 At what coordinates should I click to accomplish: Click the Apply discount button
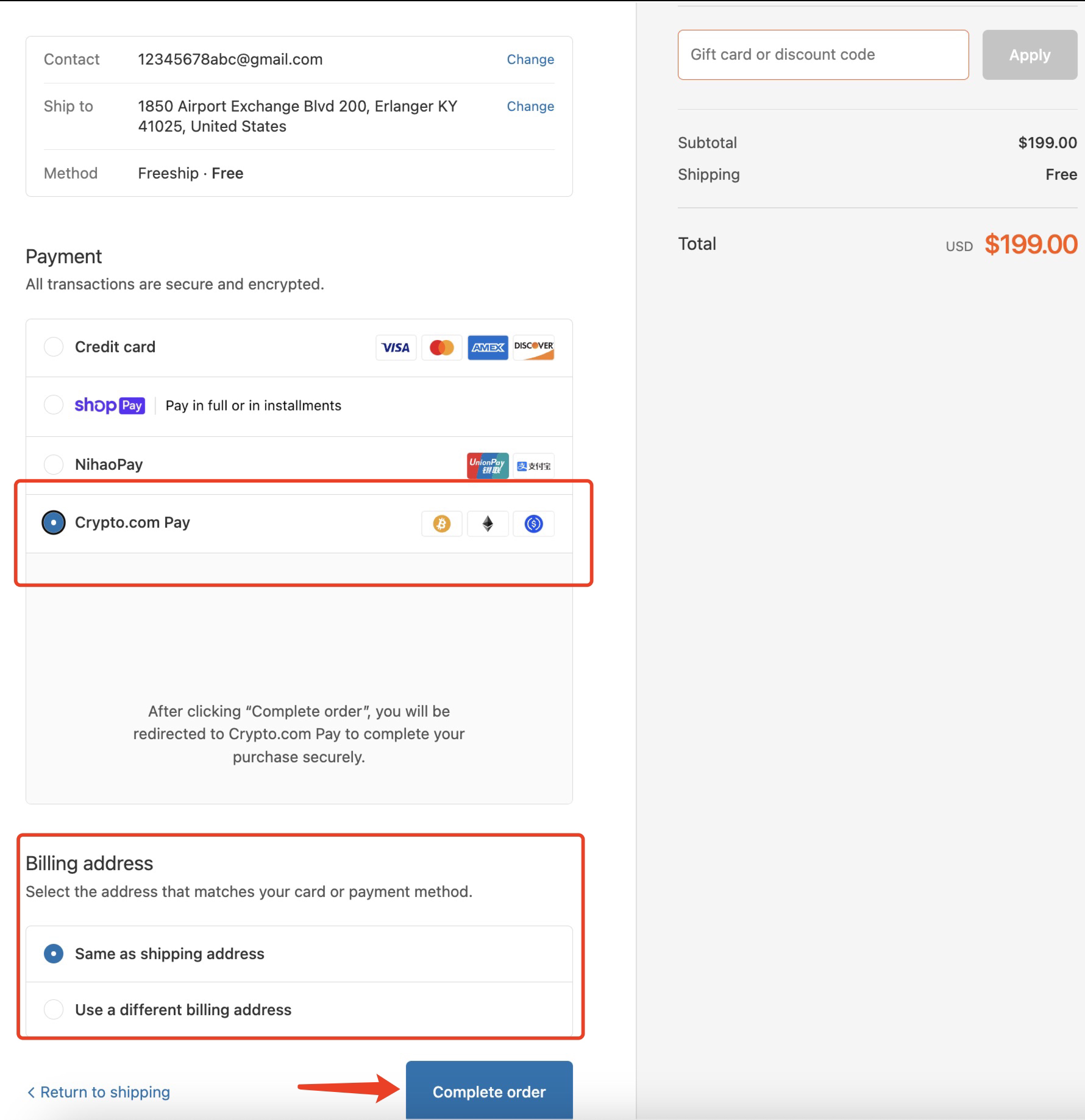tap(1030, 55)
